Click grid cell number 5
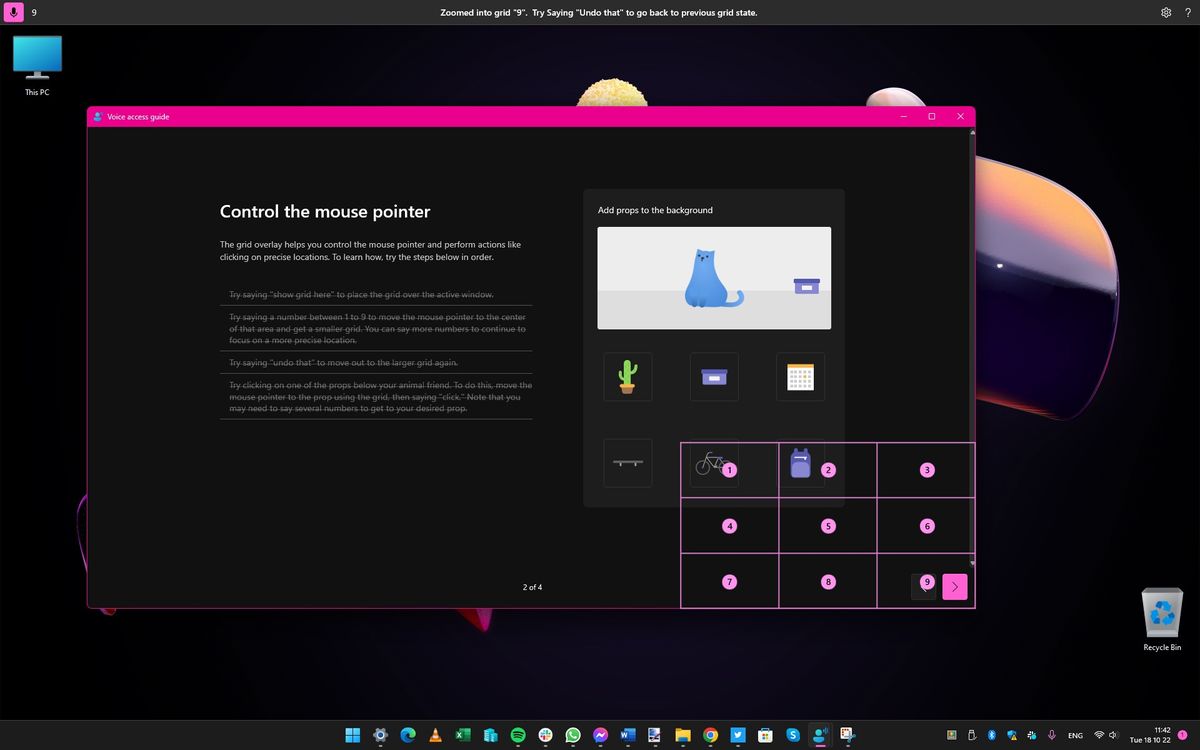Viewport: 1200px width, 750px height. (x=828, y=525)
